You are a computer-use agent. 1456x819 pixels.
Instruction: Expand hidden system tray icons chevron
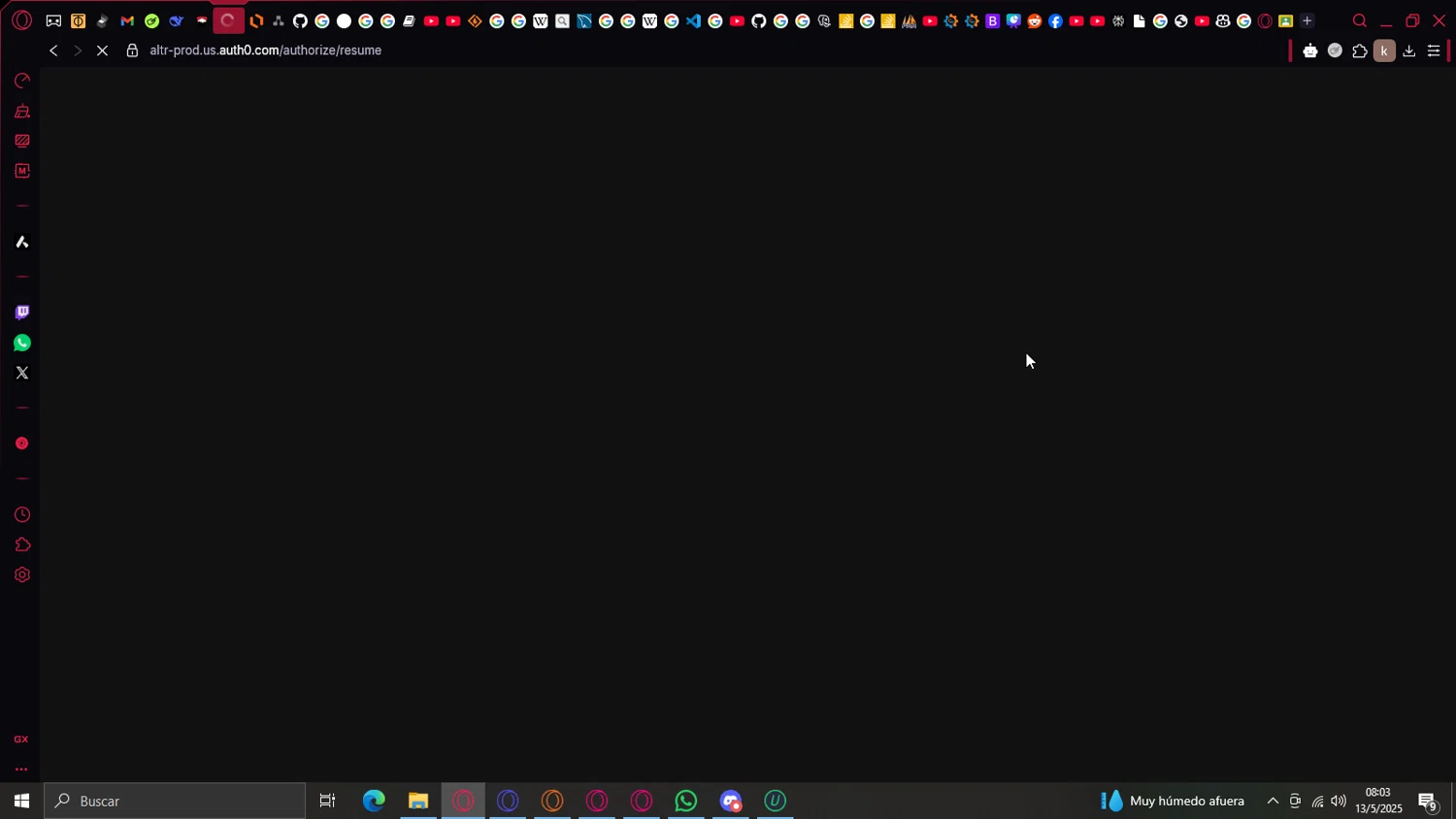(1273, 801)
